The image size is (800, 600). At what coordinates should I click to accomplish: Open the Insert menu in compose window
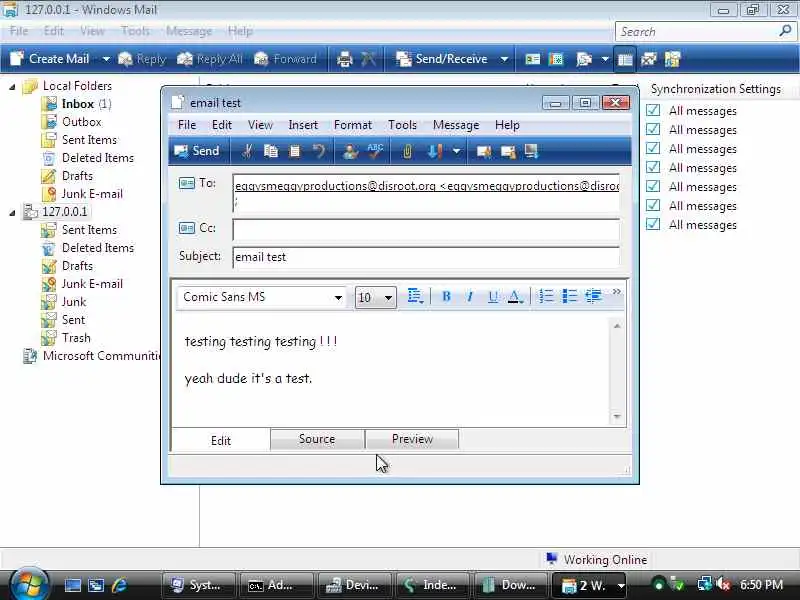[x=303, y=125]
